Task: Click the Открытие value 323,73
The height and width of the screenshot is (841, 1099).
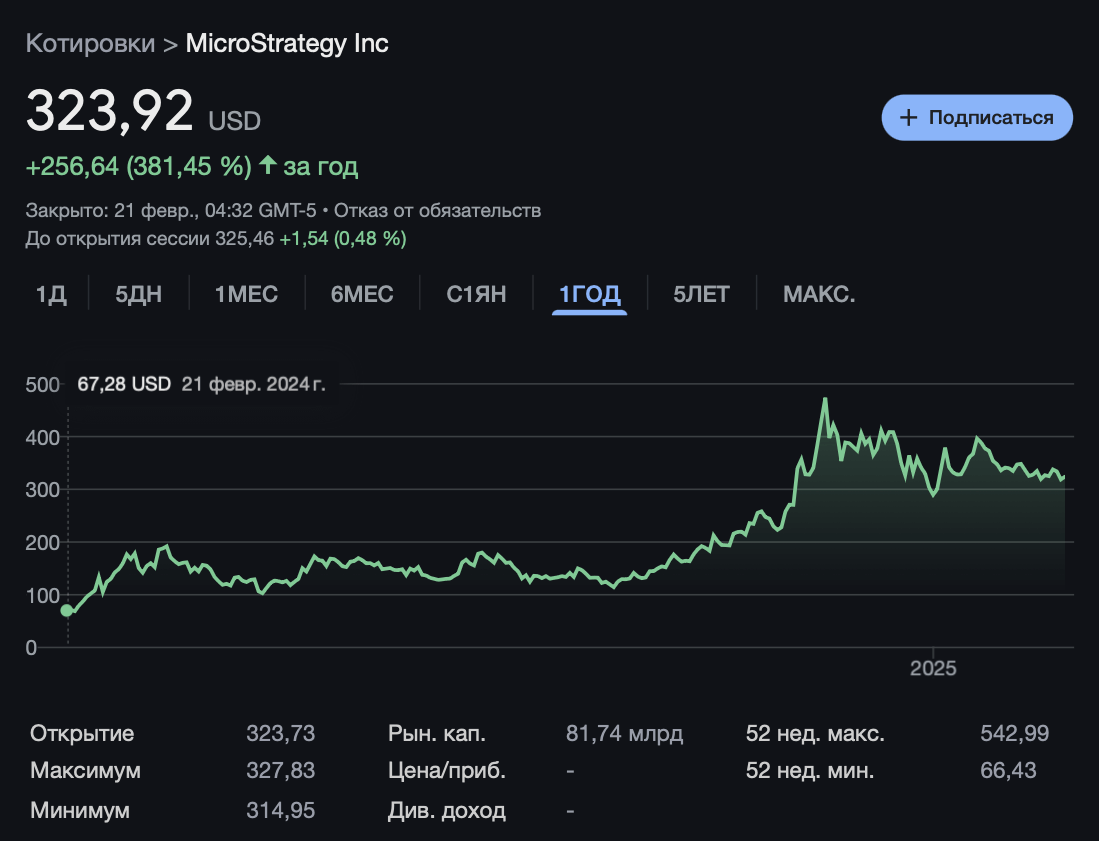Action: point(280,733)
